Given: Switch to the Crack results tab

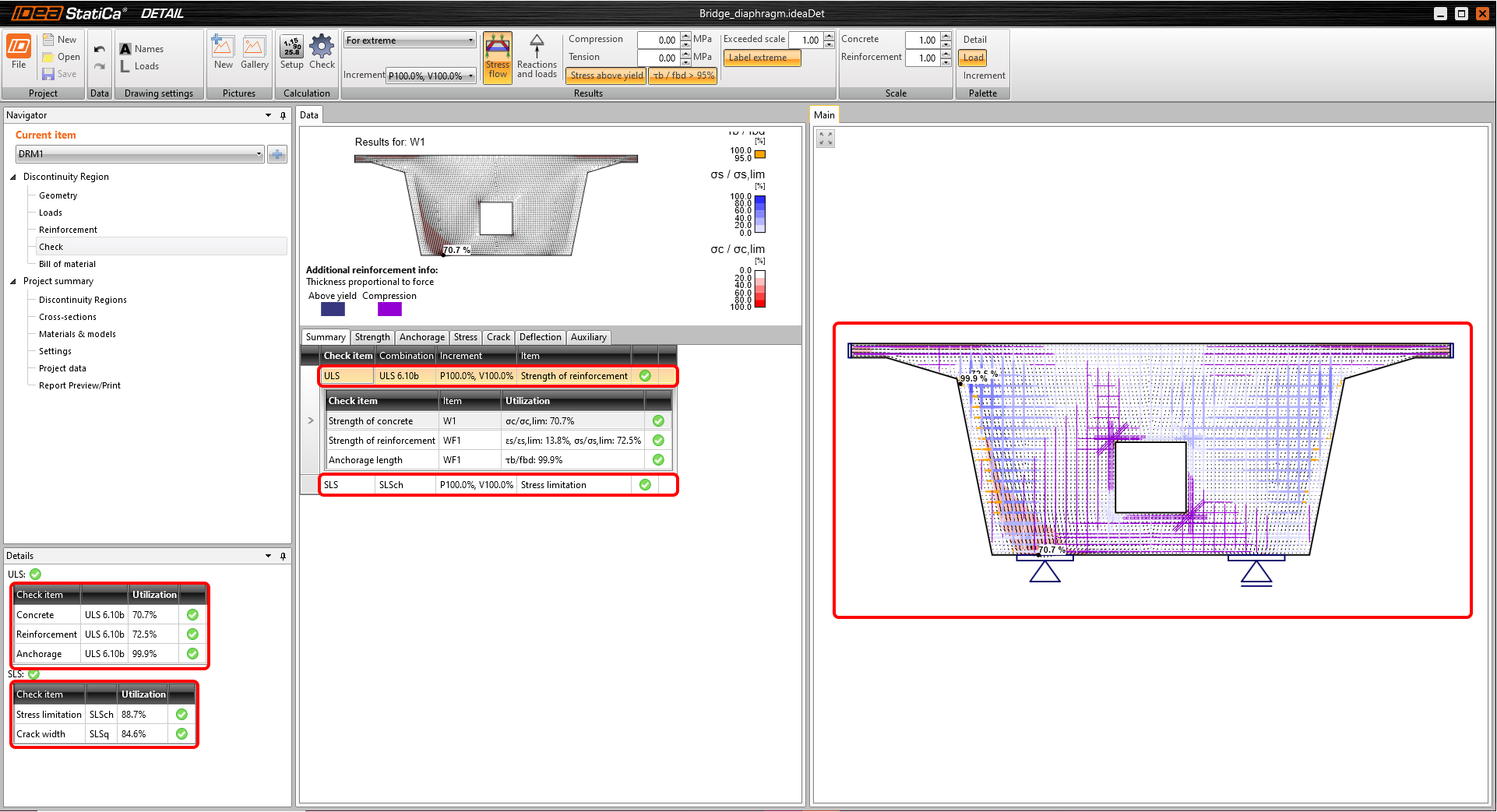Looking at the screenshot, I should pos(498,337).
